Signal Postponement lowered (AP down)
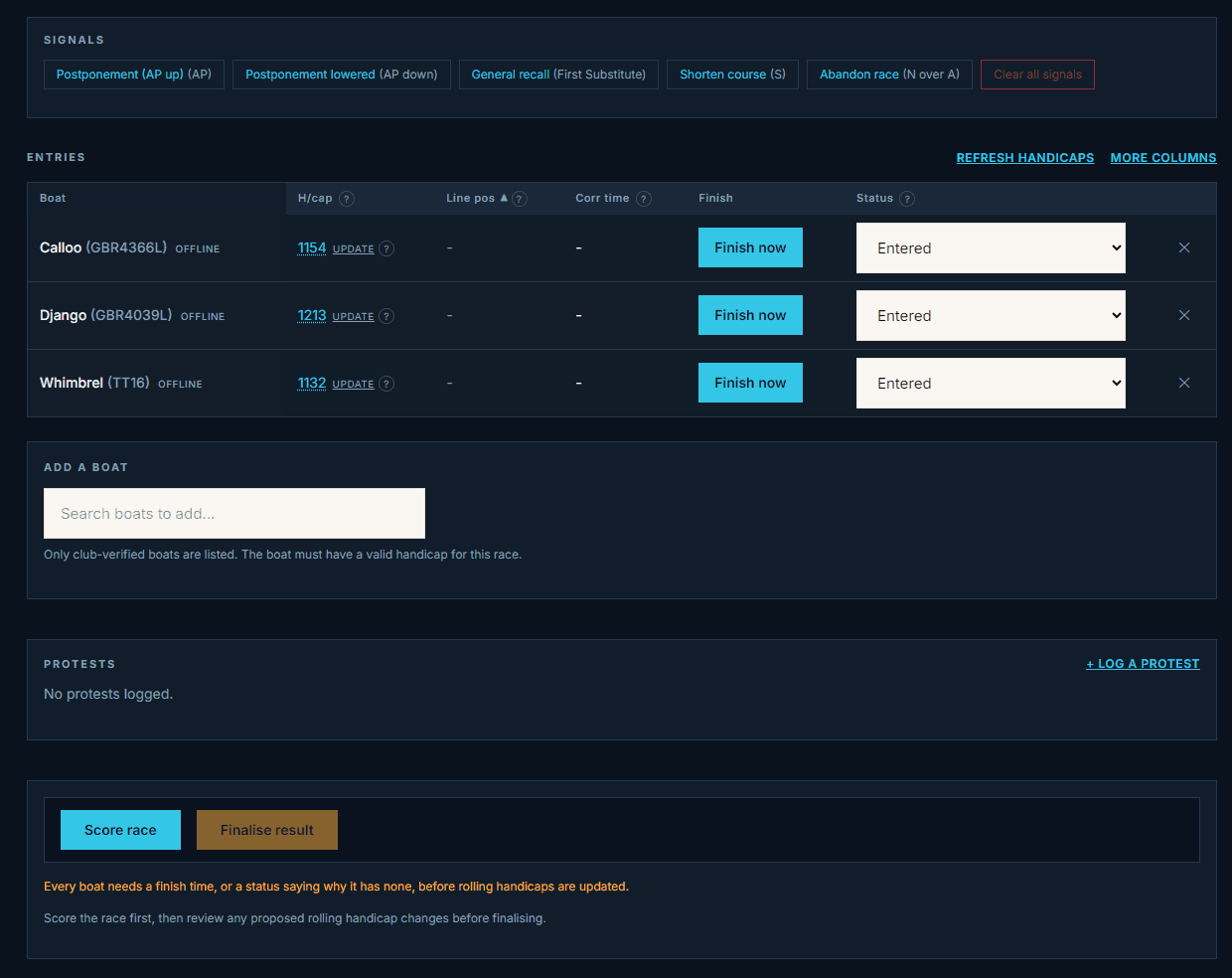The height and width of the screenshot is (978, 1232). click(x=342, y=75)
